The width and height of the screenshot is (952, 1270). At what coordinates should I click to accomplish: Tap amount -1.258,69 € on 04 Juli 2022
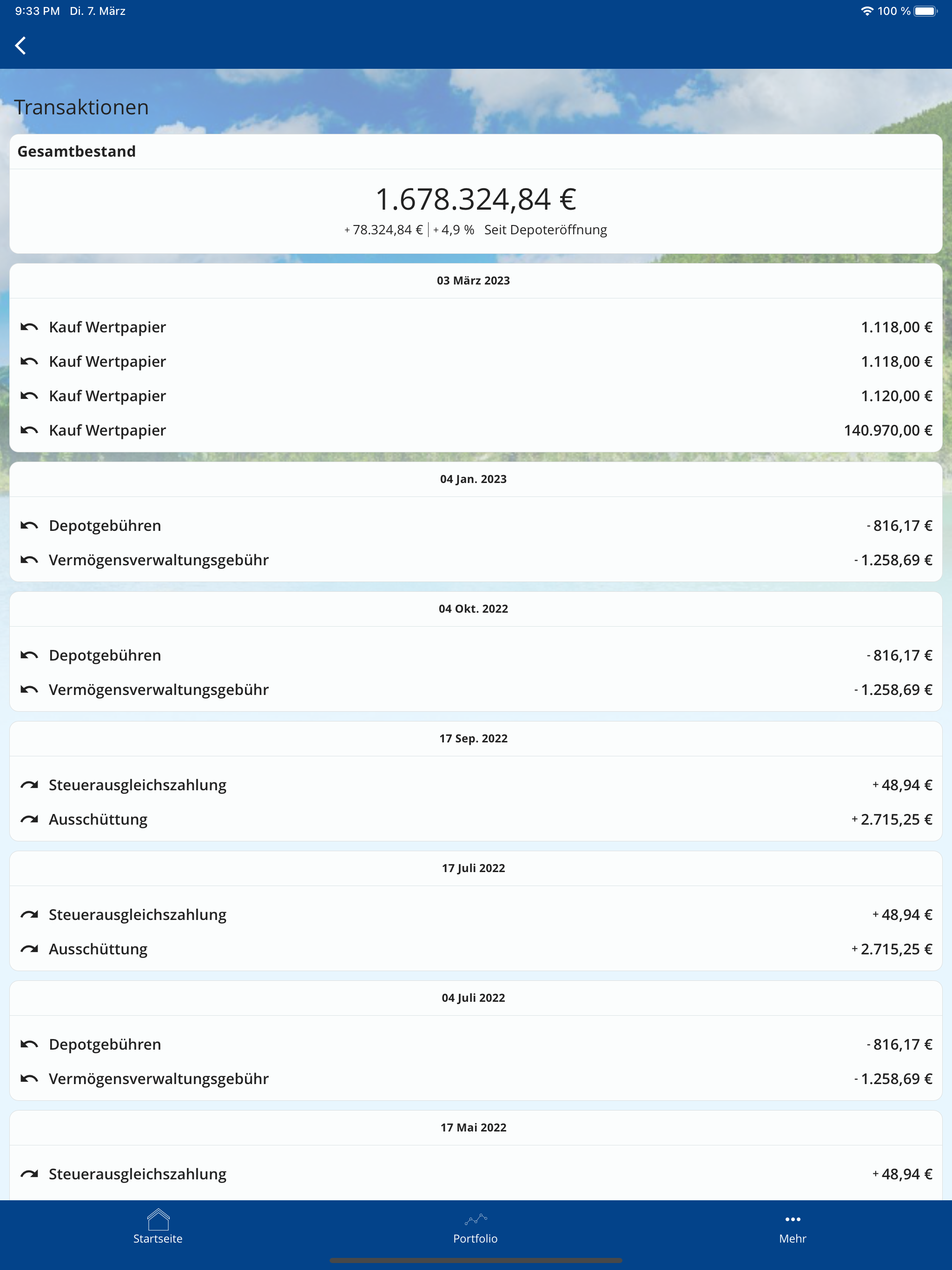coord(893,1079)
